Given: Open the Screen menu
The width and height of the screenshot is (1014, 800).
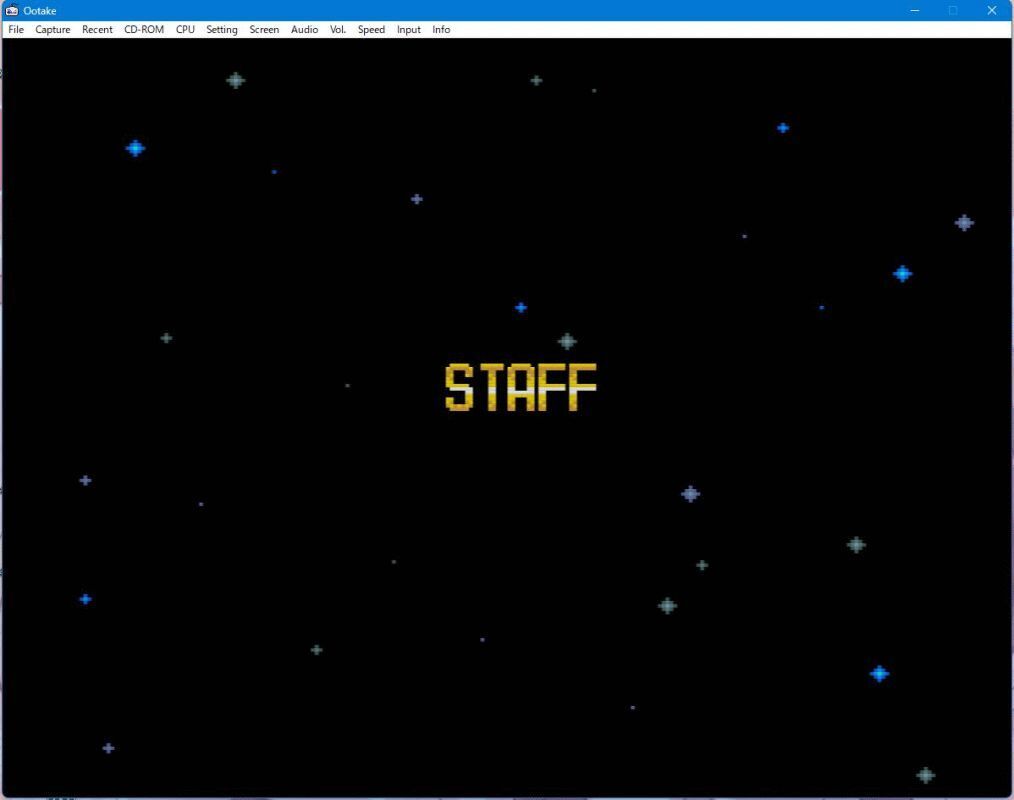Looking at the screenshot, I should coord(264,30).
